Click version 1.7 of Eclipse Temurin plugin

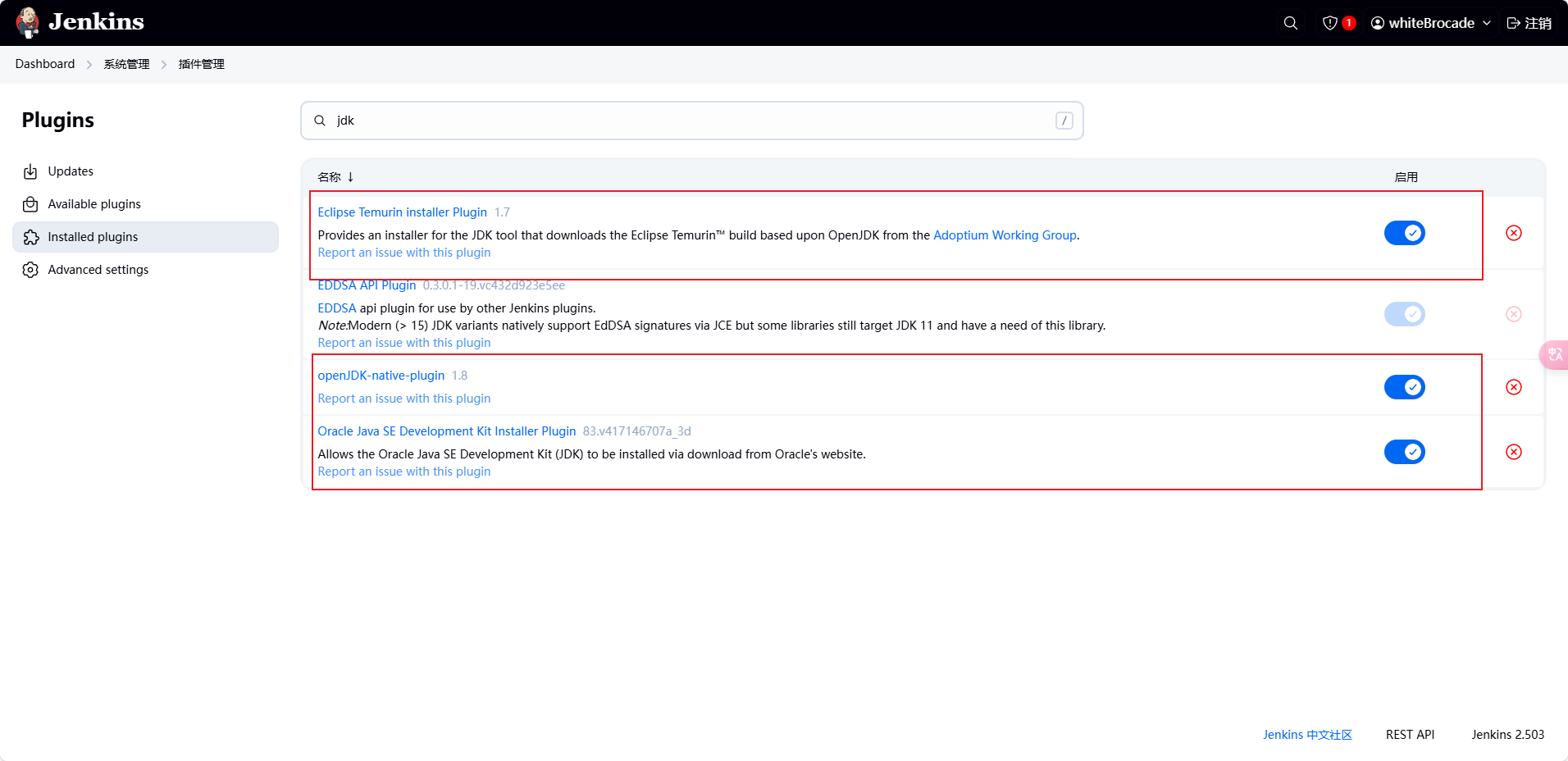502,212
